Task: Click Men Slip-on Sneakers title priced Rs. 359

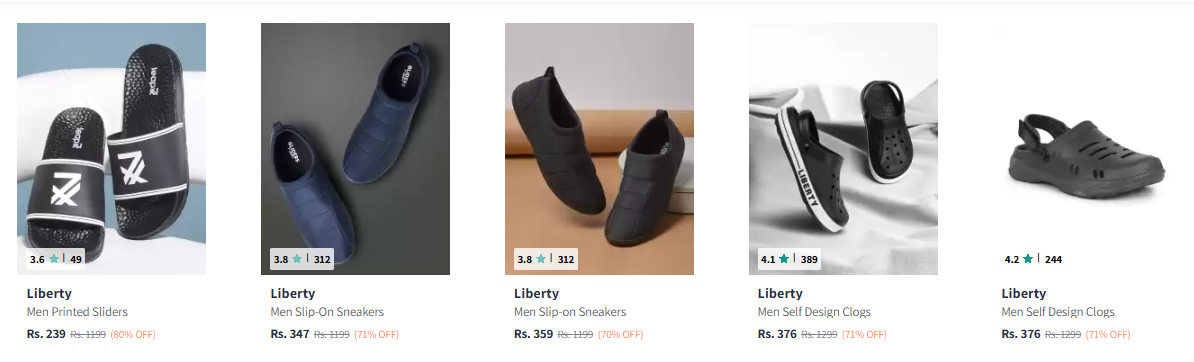Action: coord(570,312)
